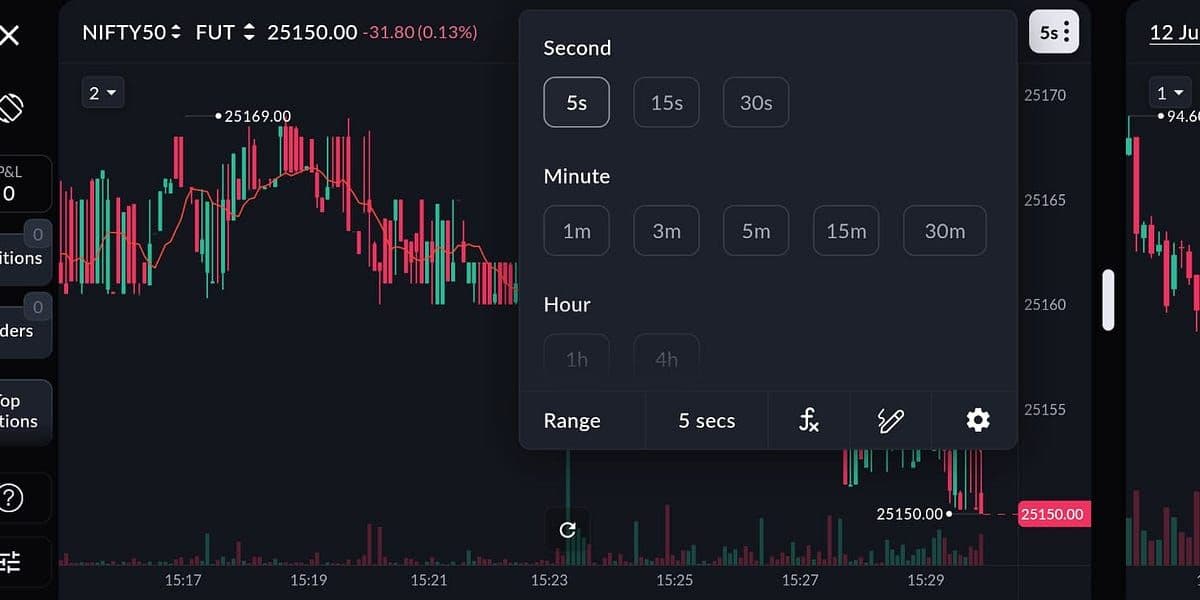The height and width of the screenshot is (600, 1200).
Task: Close the chart with the X icon
Action: tap(9, 36)
